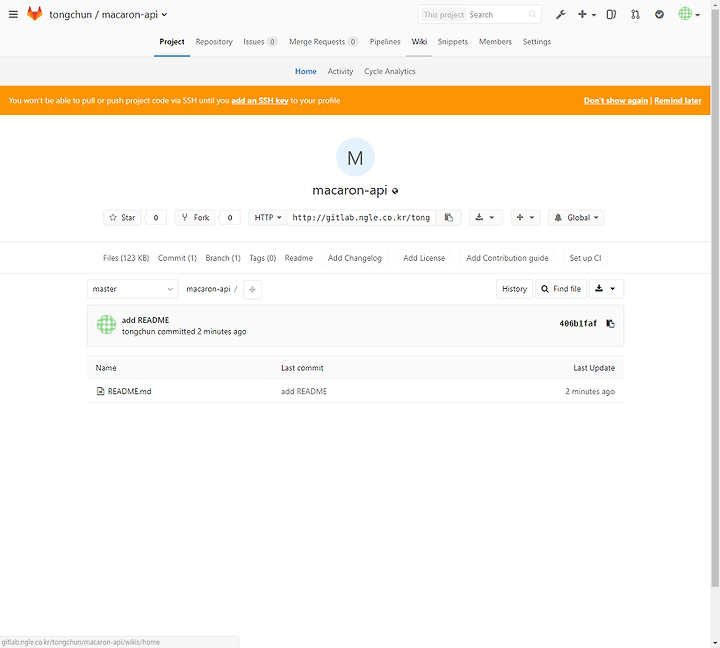Copy commit SHA 406b1faf to clipboard
Viewport: 720px width, 648px height.
coord(610,324)
